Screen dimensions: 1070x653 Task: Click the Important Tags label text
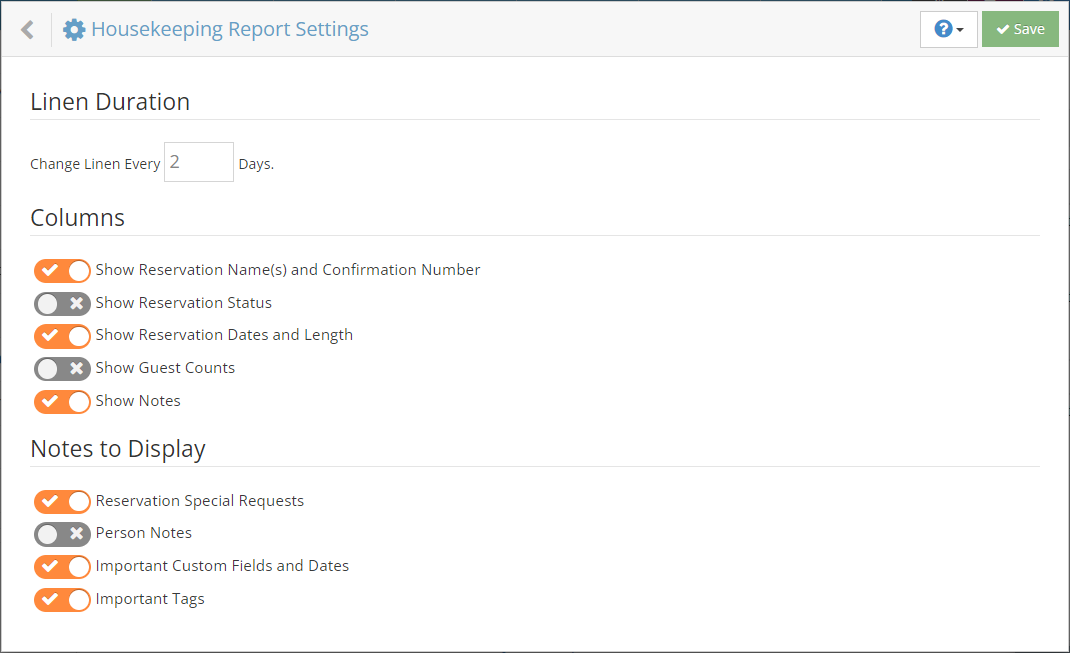point(150,599)
